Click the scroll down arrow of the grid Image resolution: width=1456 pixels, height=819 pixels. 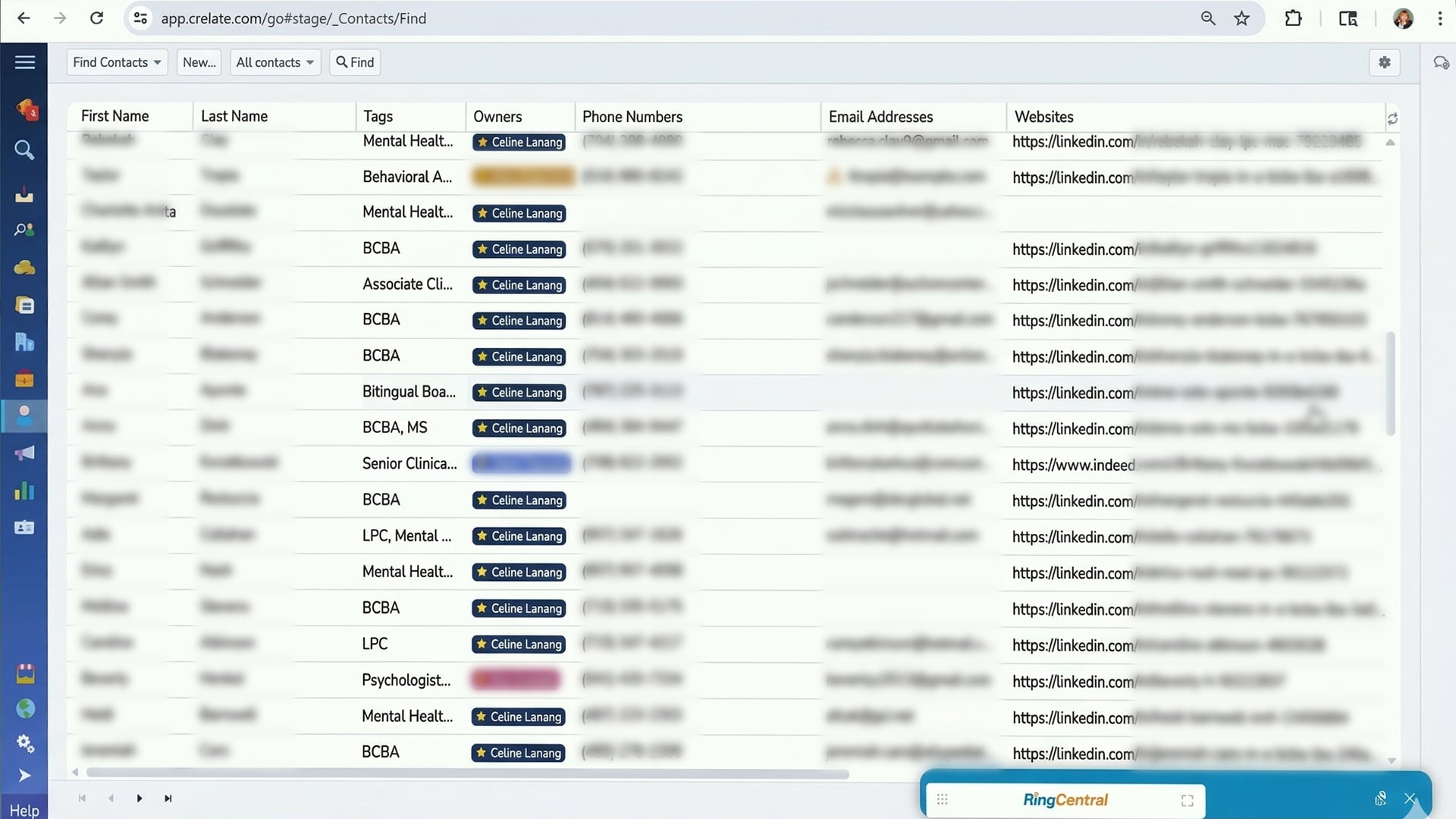click(x=1391, y=760)
